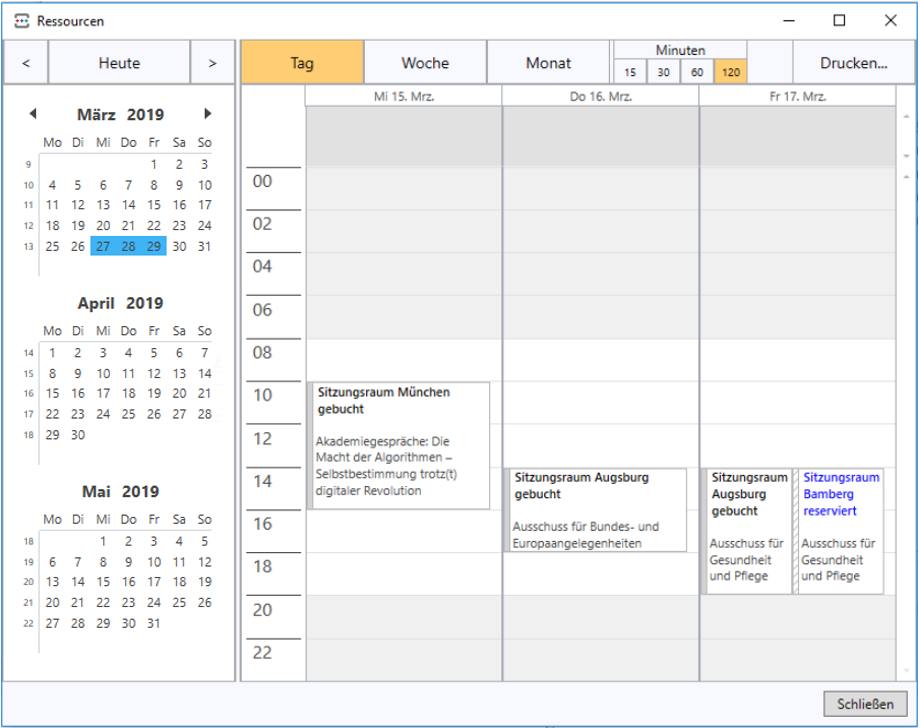920x728 pixels.
Task: Open the Drucken... print dialog
Action: click(854, 63)
